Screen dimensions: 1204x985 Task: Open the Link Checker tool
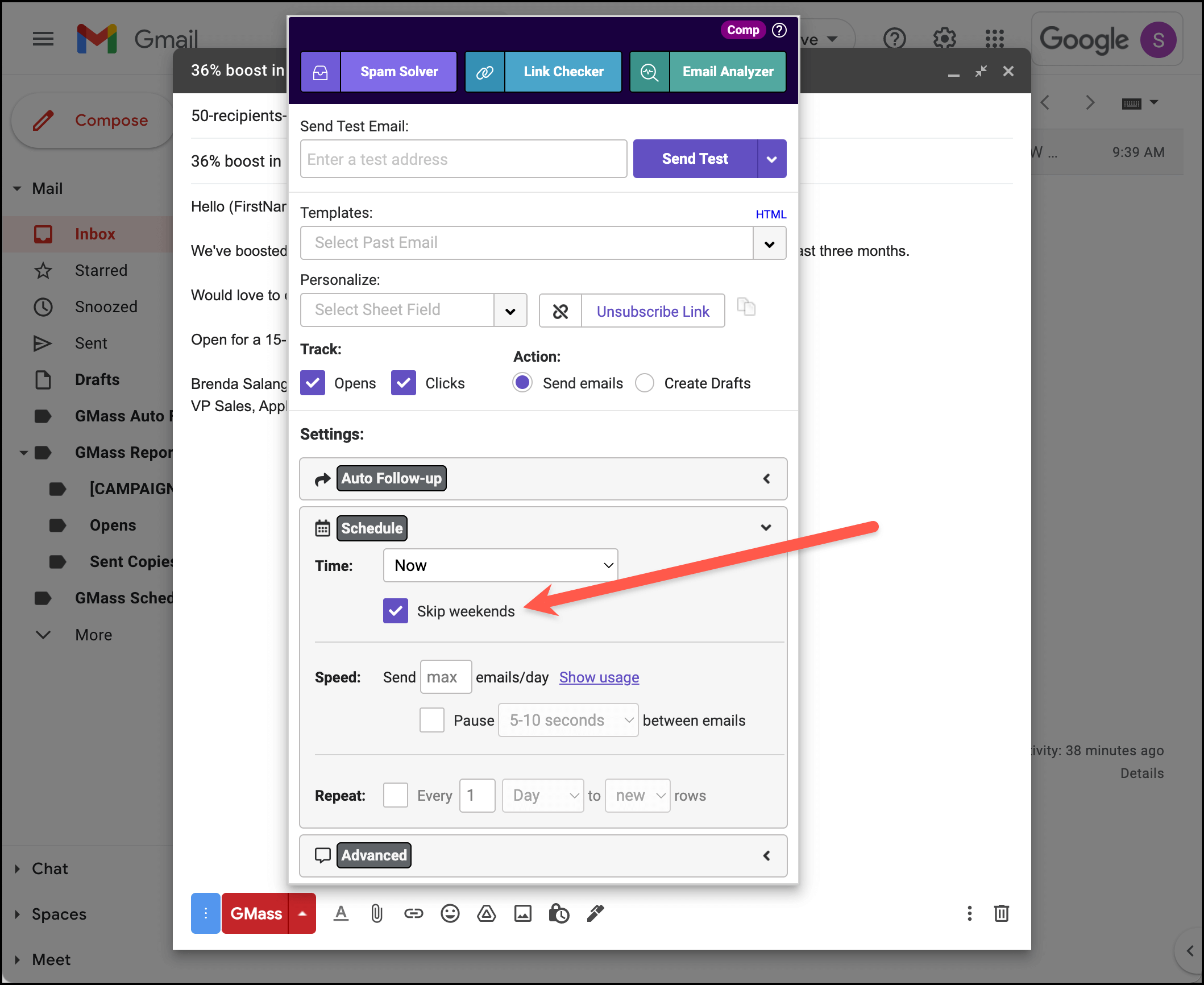coord(543,72)
